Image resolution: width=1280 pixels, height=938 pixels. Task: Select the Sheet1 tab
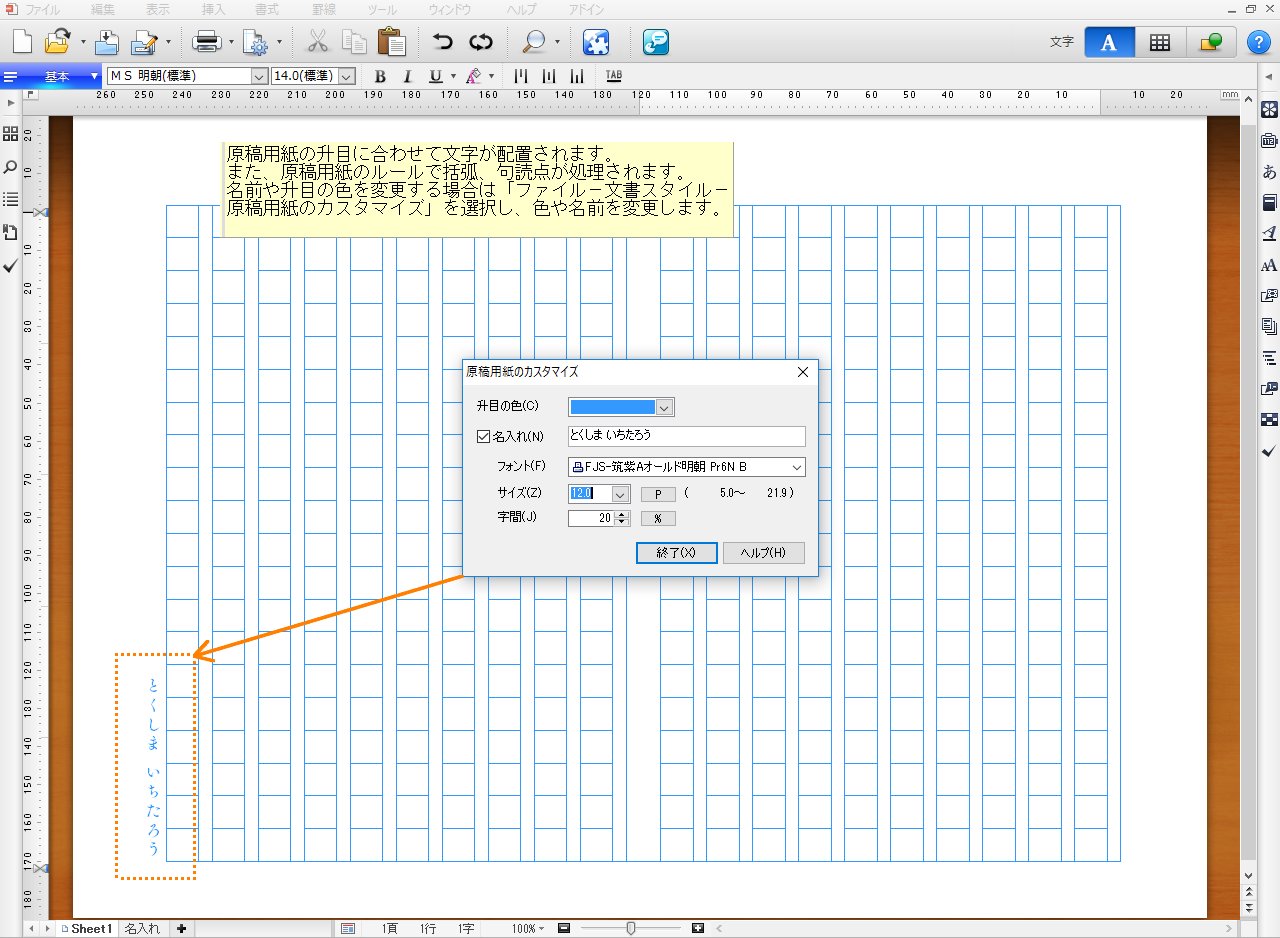[86, 929]
